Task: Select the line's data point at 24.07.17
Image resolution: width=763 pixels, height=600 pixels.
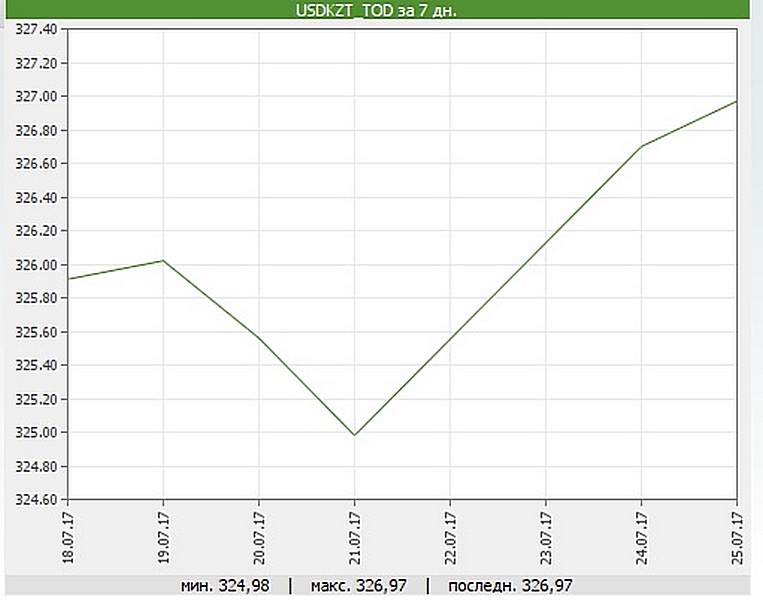Action: coord(641,146)
